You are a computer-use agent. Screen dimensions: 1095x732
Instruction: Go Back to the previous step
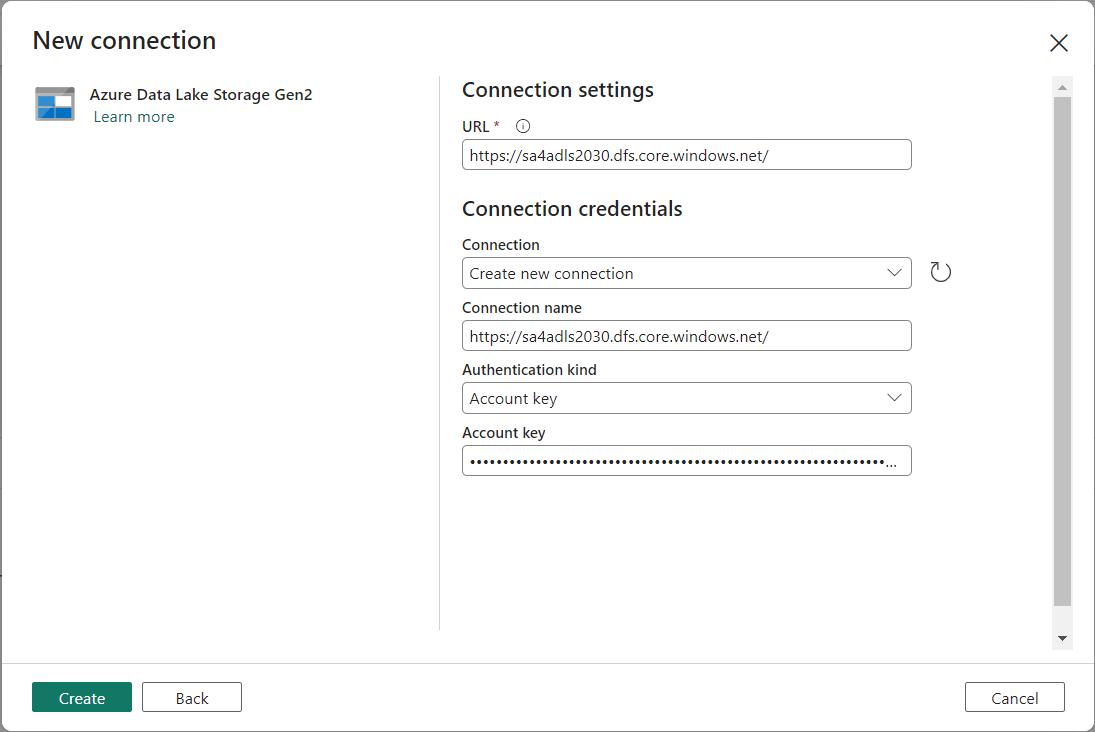(192, 698)
